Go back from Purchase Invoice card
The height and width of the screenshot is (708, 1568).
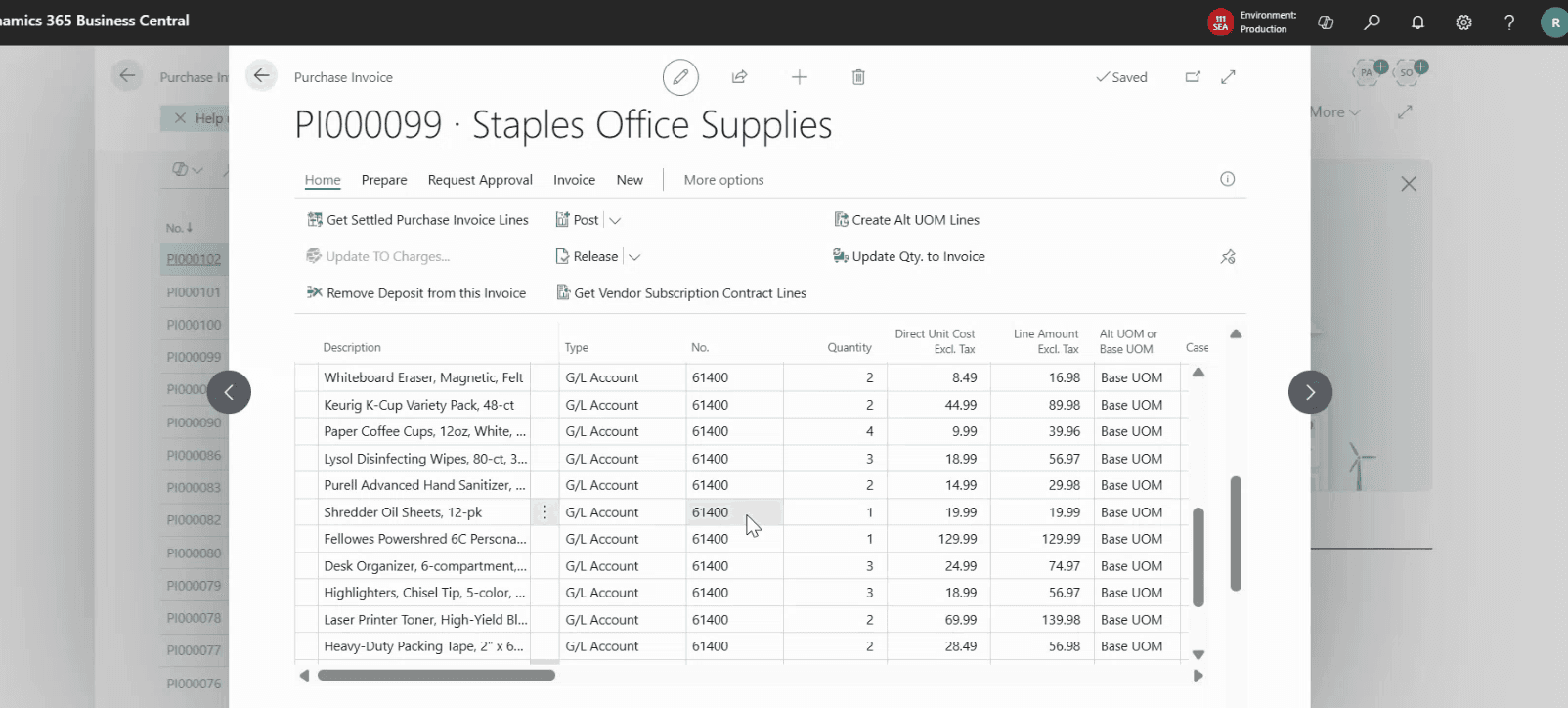(261, 75)
